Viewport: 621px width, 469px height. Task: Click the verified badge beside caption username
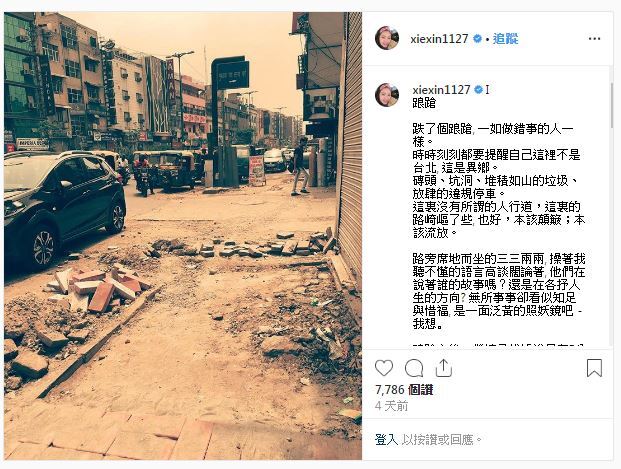pyautogui.click(x=478, y=90)
